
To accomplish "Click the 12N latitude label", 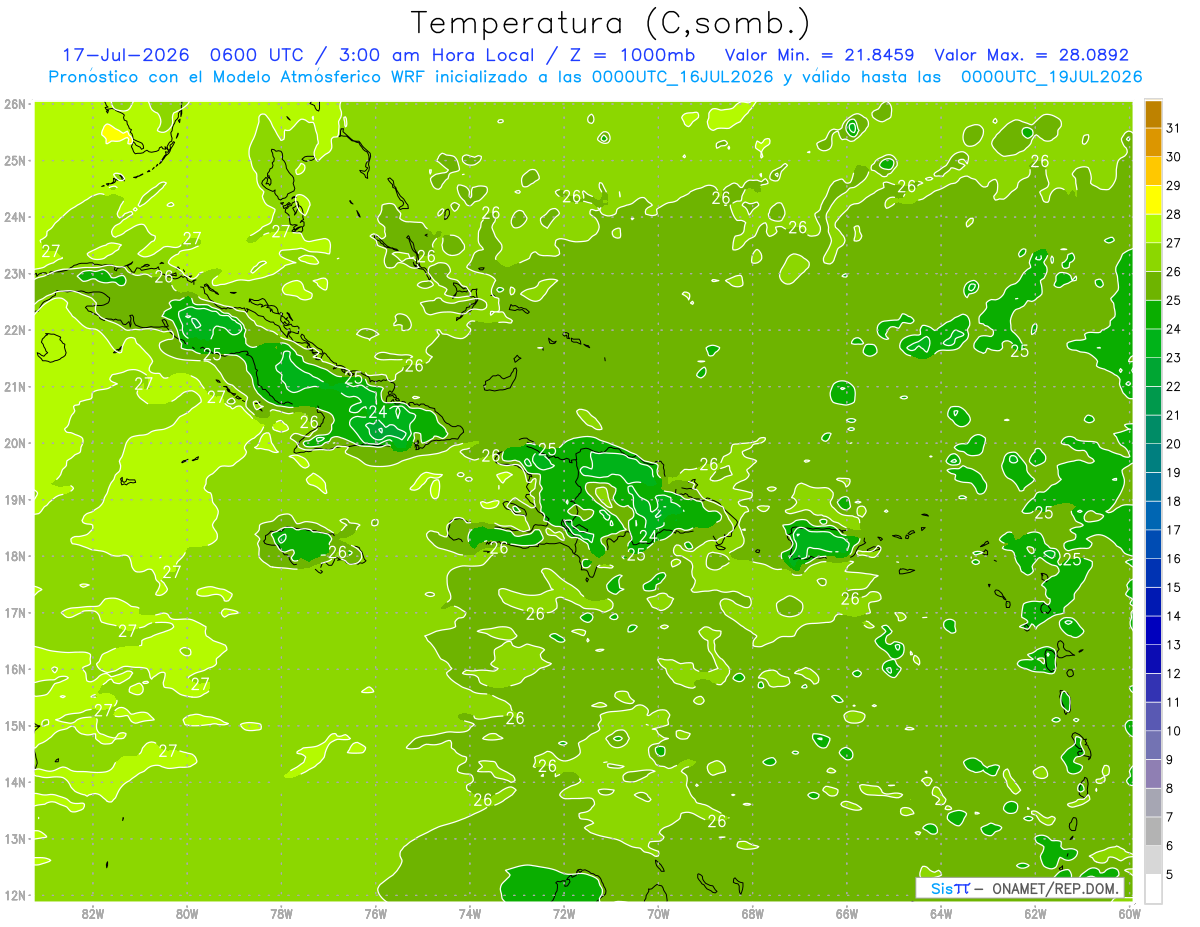I will coord(15,895).
